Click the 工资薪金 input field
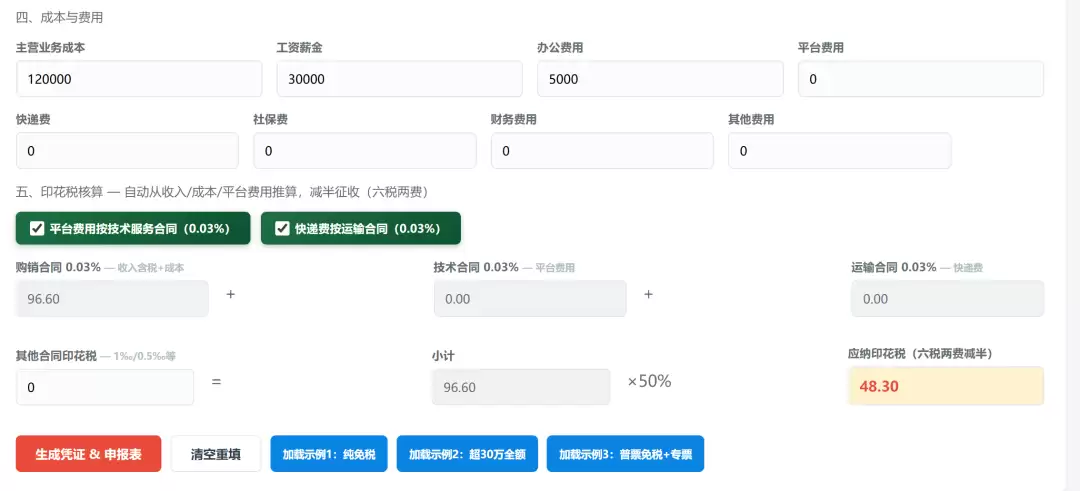 point(399,79)
